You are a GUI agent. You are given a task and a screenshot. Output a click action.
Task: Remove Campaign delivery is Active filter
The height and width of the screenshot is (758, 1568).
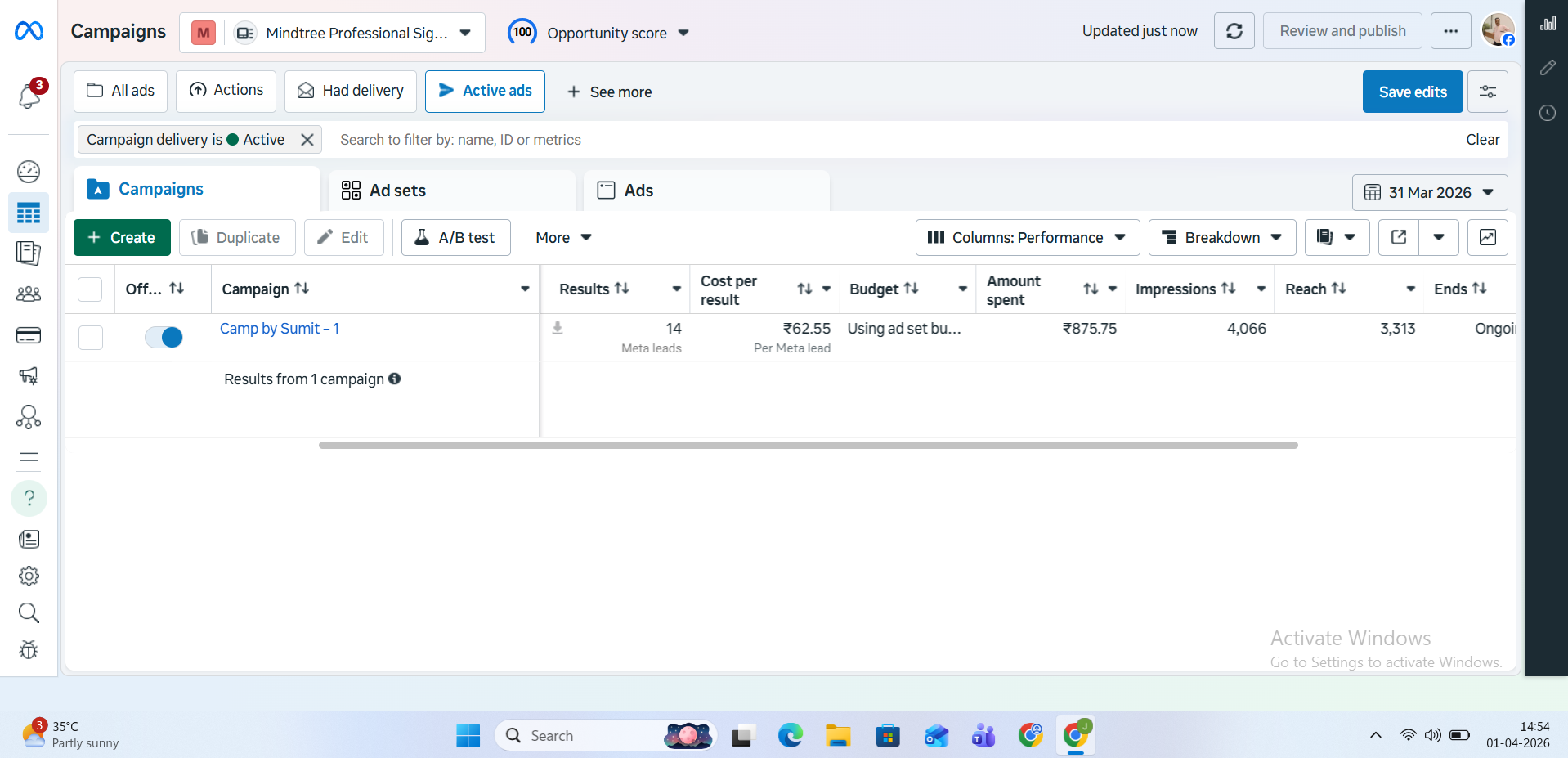pyautogui.click(x=307, y=140)
